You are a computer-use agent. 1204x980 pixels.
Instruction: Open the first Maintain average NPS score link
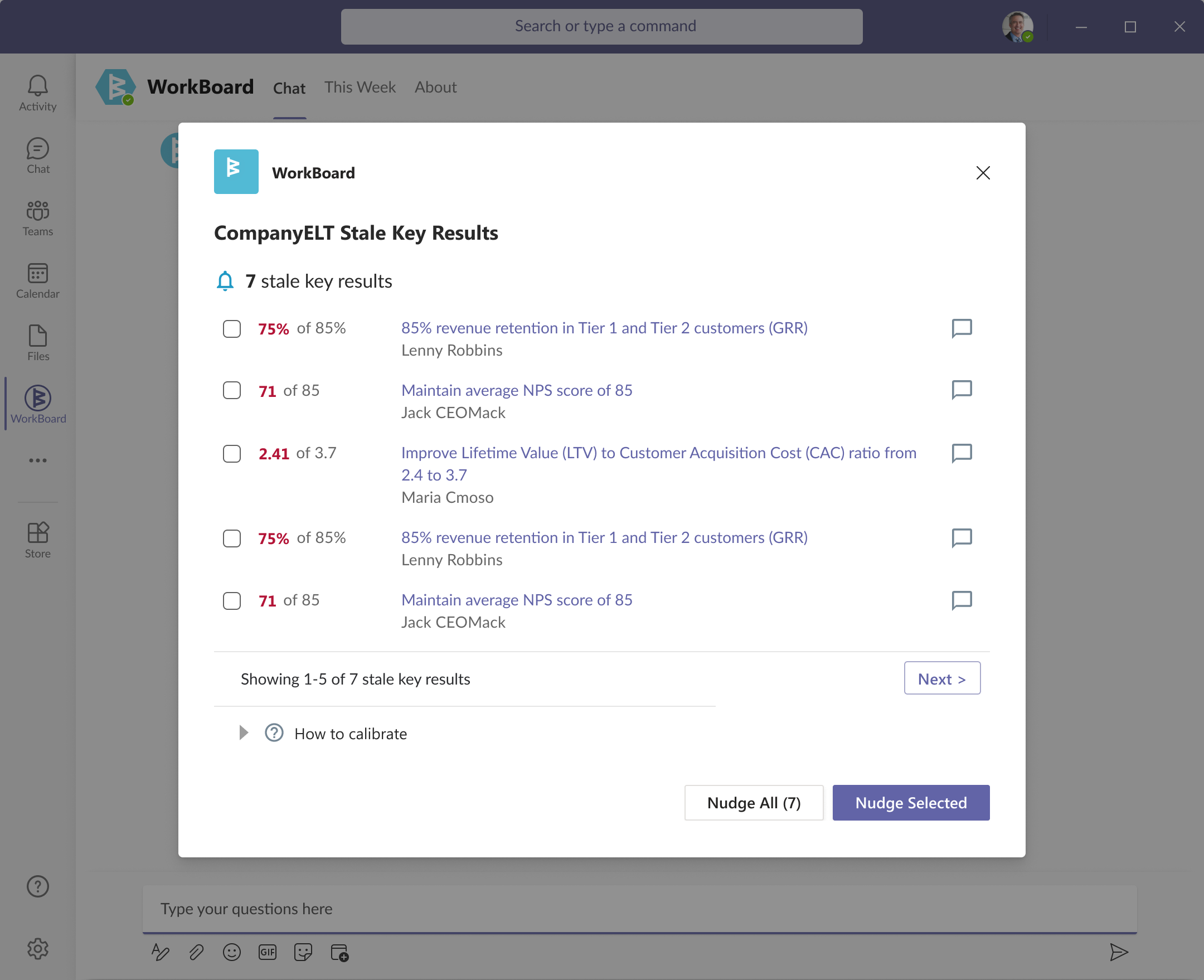coord(517,390)
